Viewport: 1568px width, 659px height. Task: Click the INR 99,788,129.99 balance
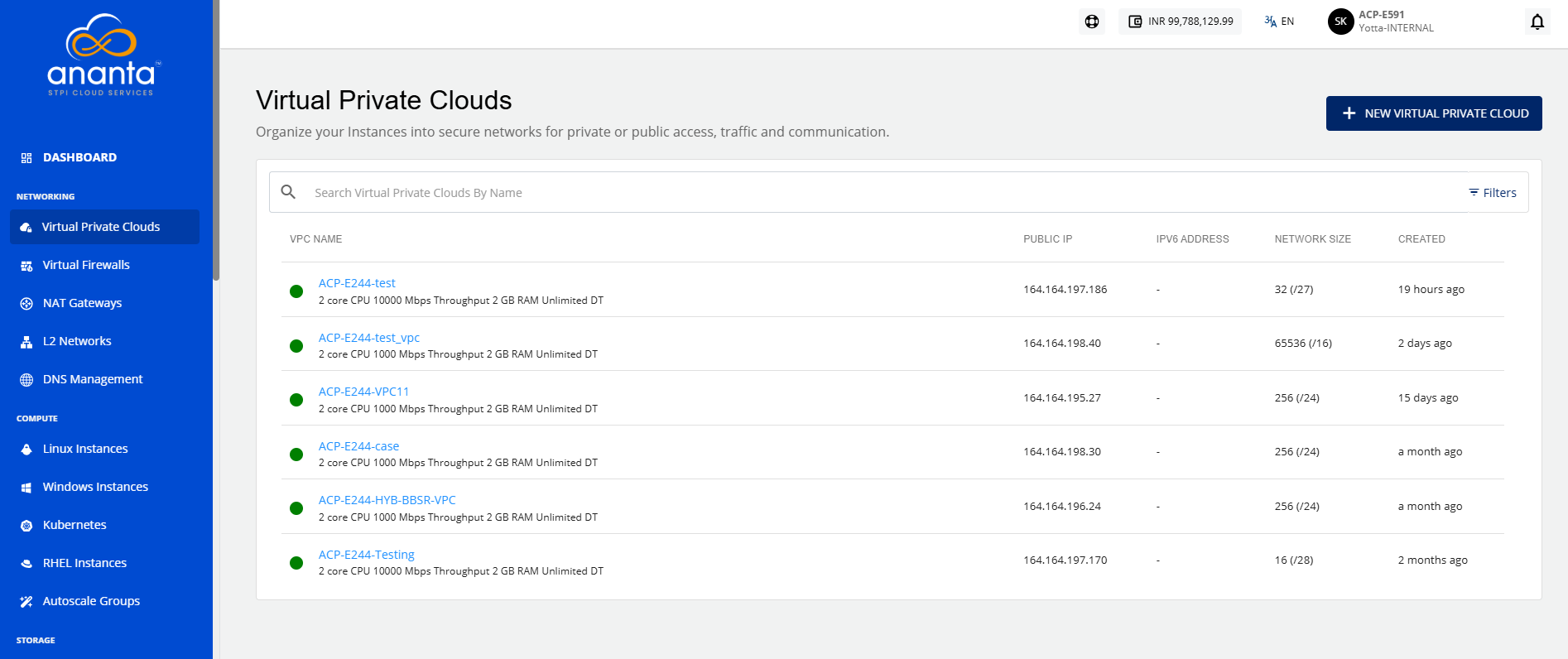[1190, 22]
